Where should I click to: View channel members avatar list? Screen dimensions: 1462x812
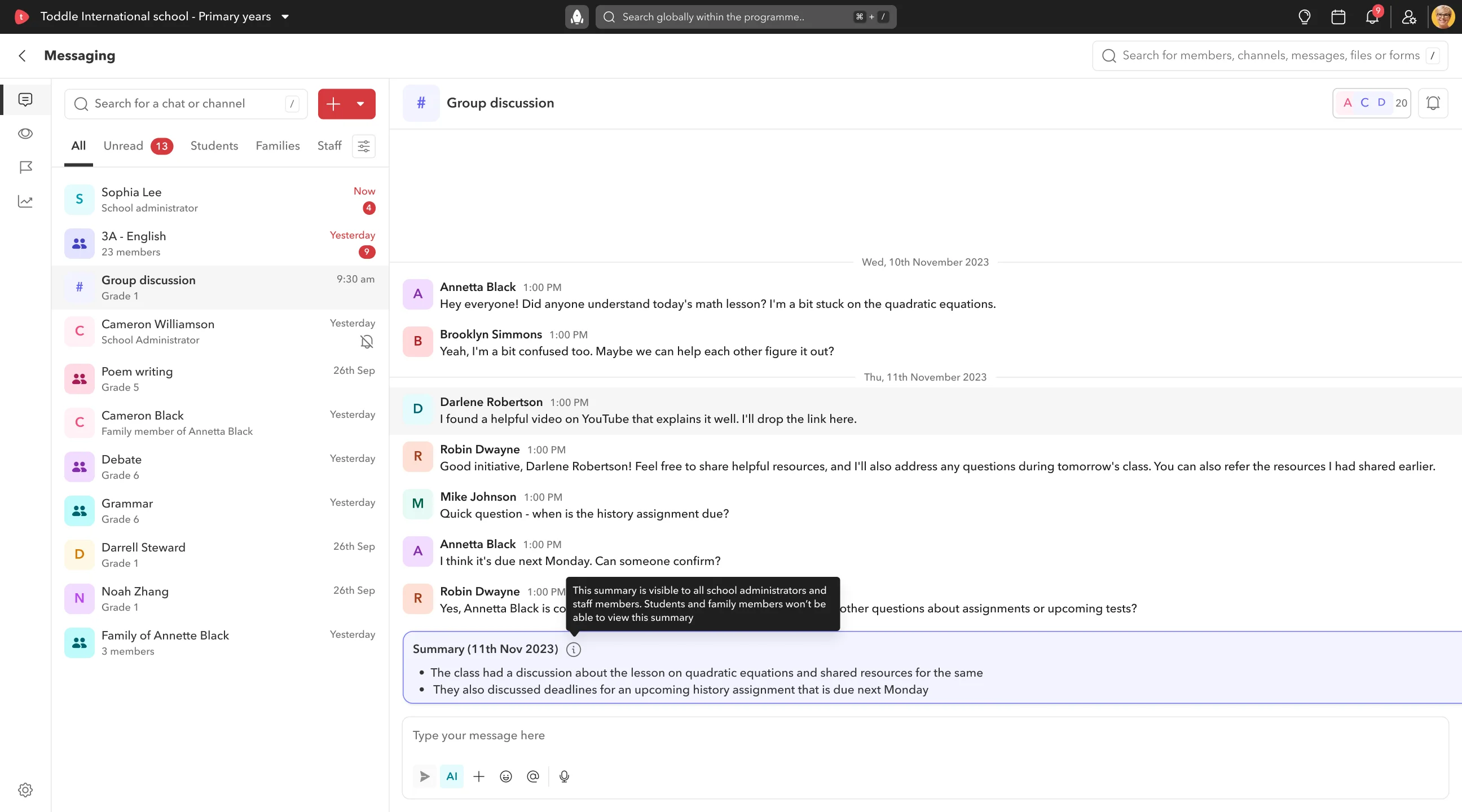pos(1371,103)
